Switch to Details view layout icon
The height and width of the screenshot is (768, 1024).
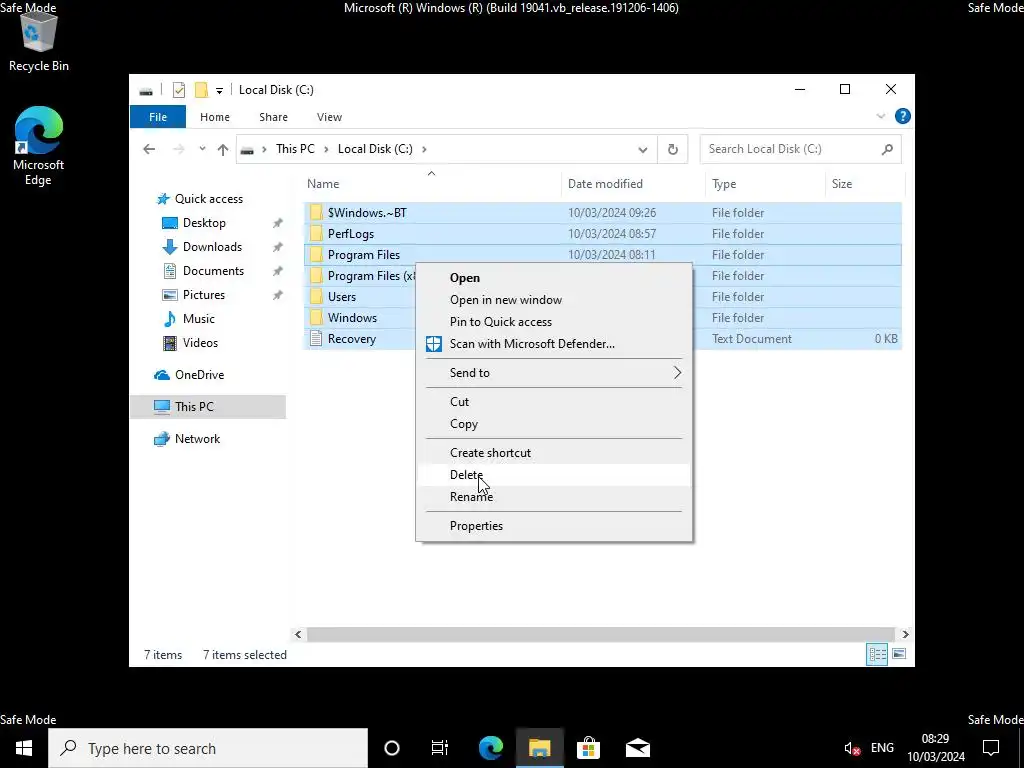[x=877, y=654]
